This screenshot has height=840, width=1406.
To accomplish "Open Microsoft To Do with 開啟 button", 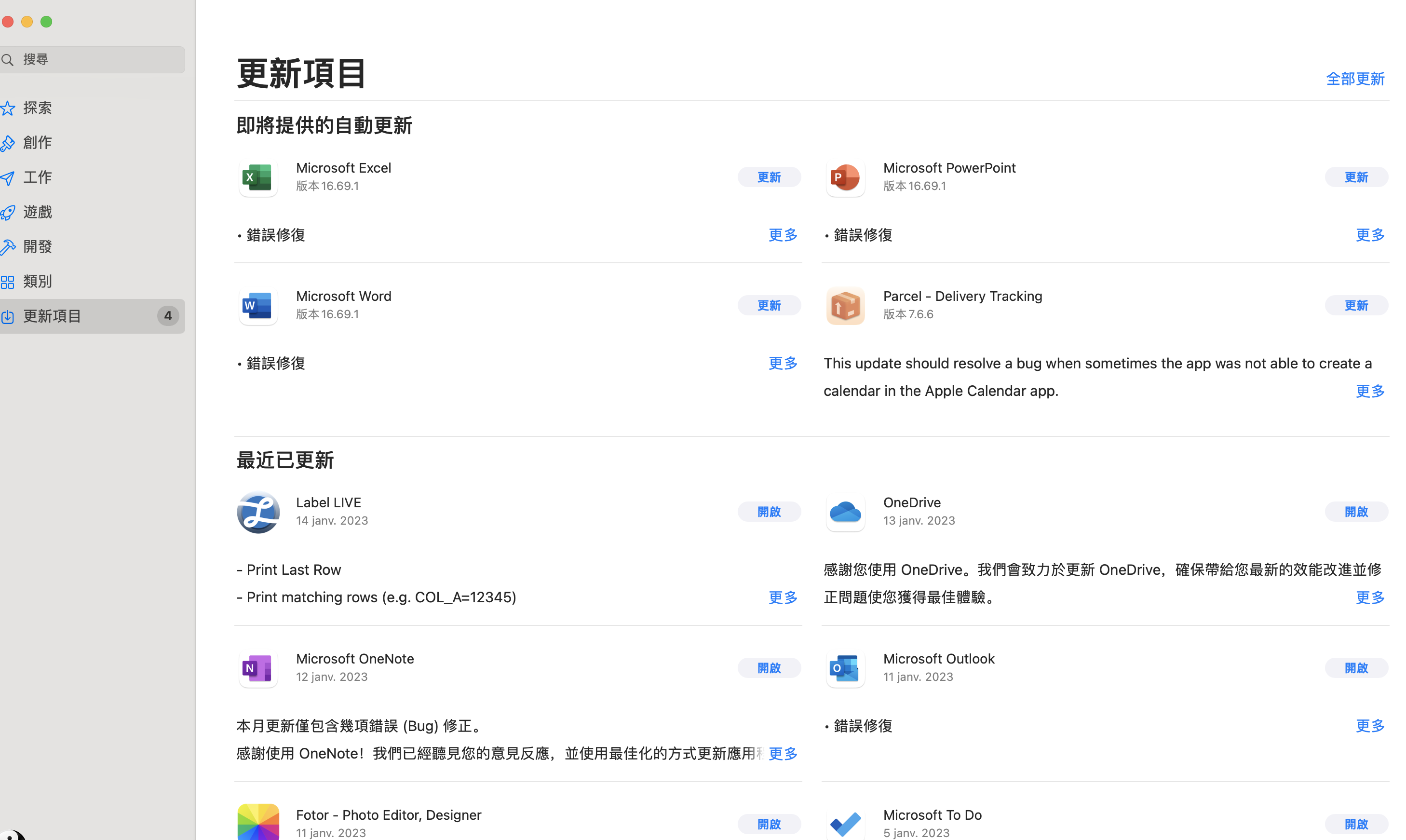I will click(x=1356, y=824).
